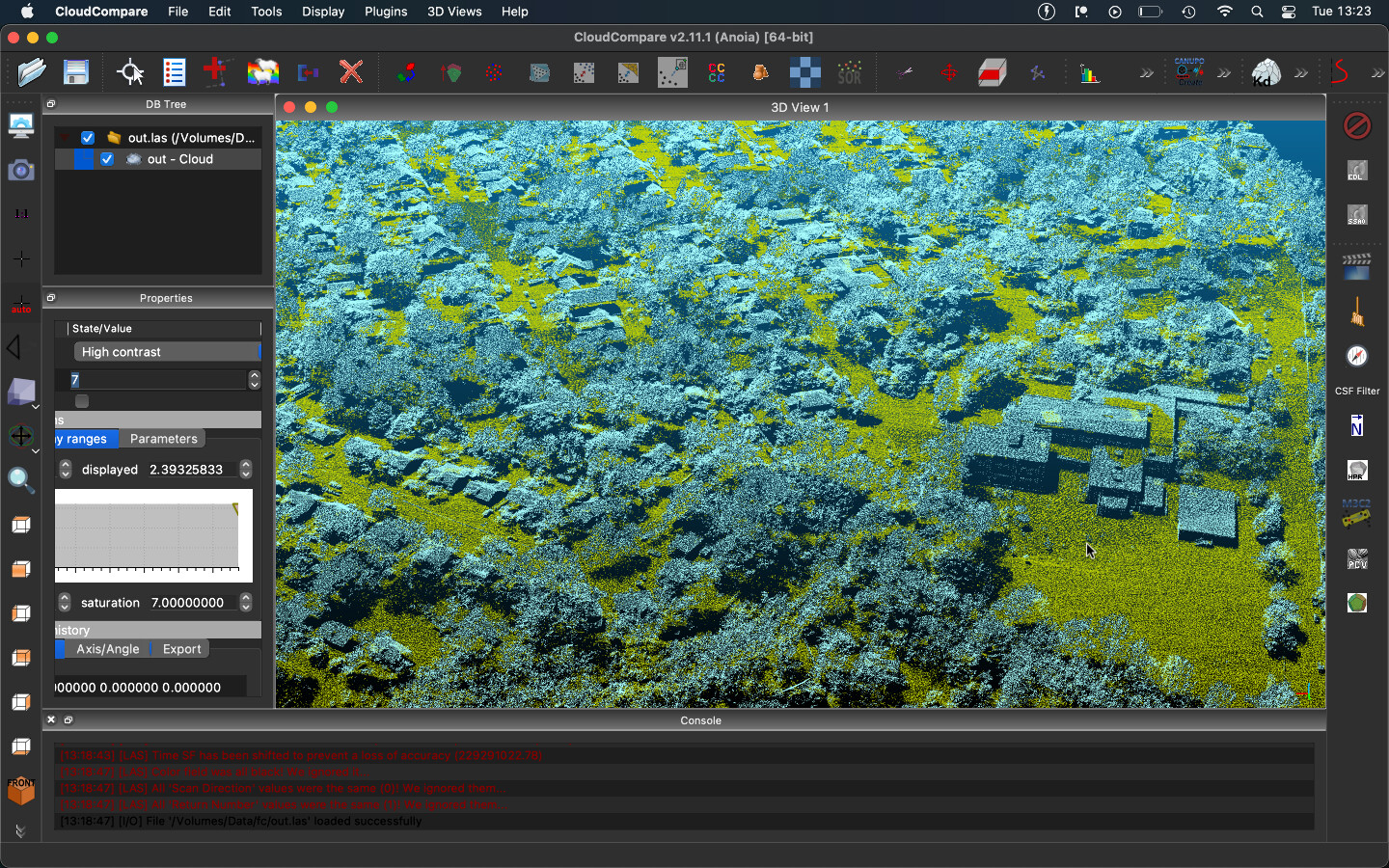Expand hidden toolbar items after histogram
Viewport: 1389px width, 868px height.
point(1146,73)
